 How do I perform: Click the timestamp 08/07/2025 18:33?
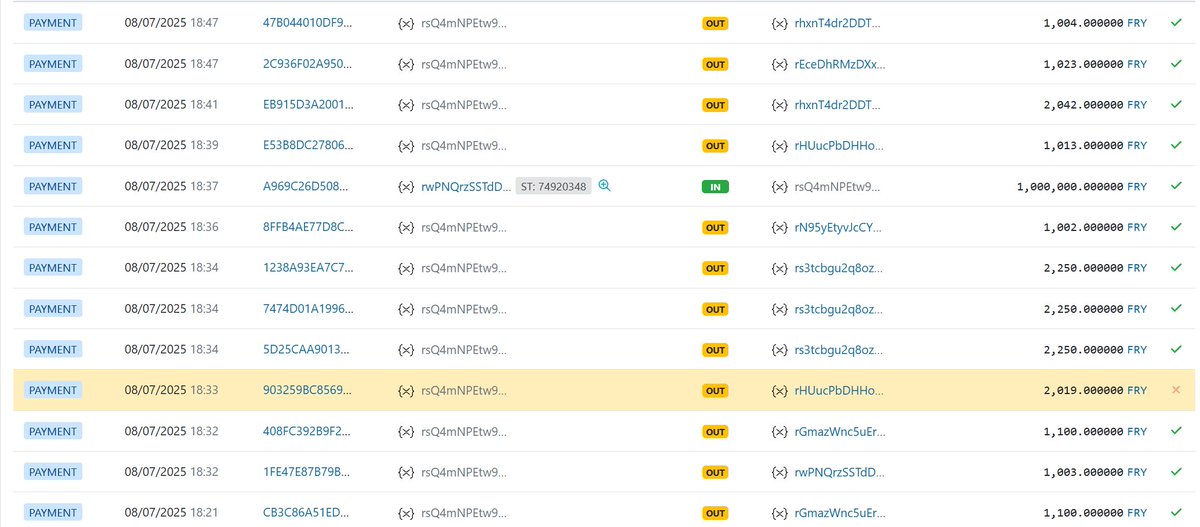coord(171,390)
